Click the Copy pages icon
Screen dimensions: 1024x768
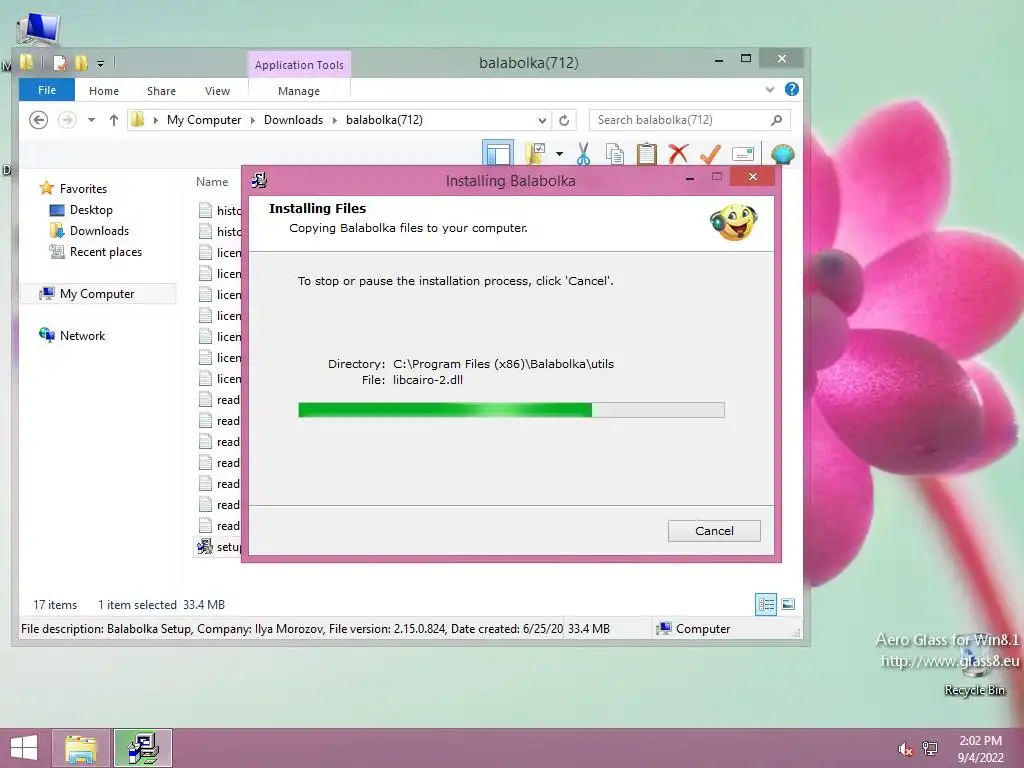615,154
